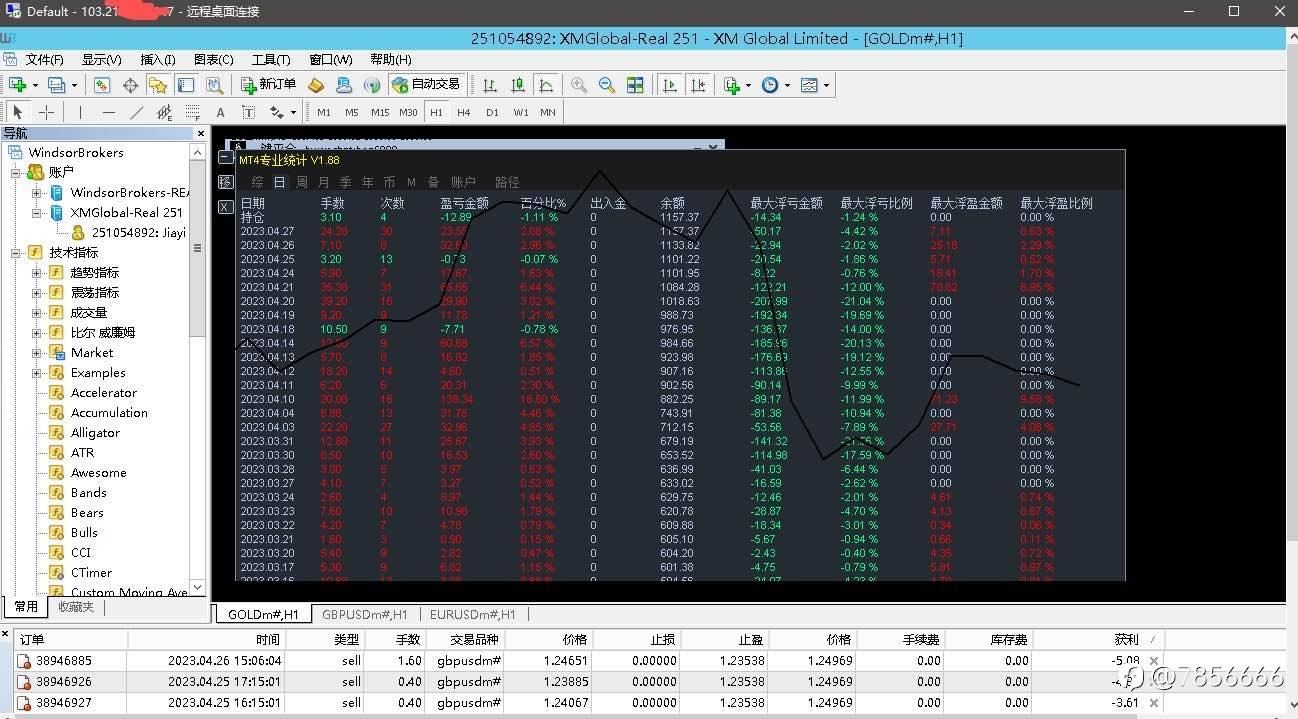Switch chart to MN timeframe
The width and height of the screenshot is (1298, 719).
coord(548,112)
